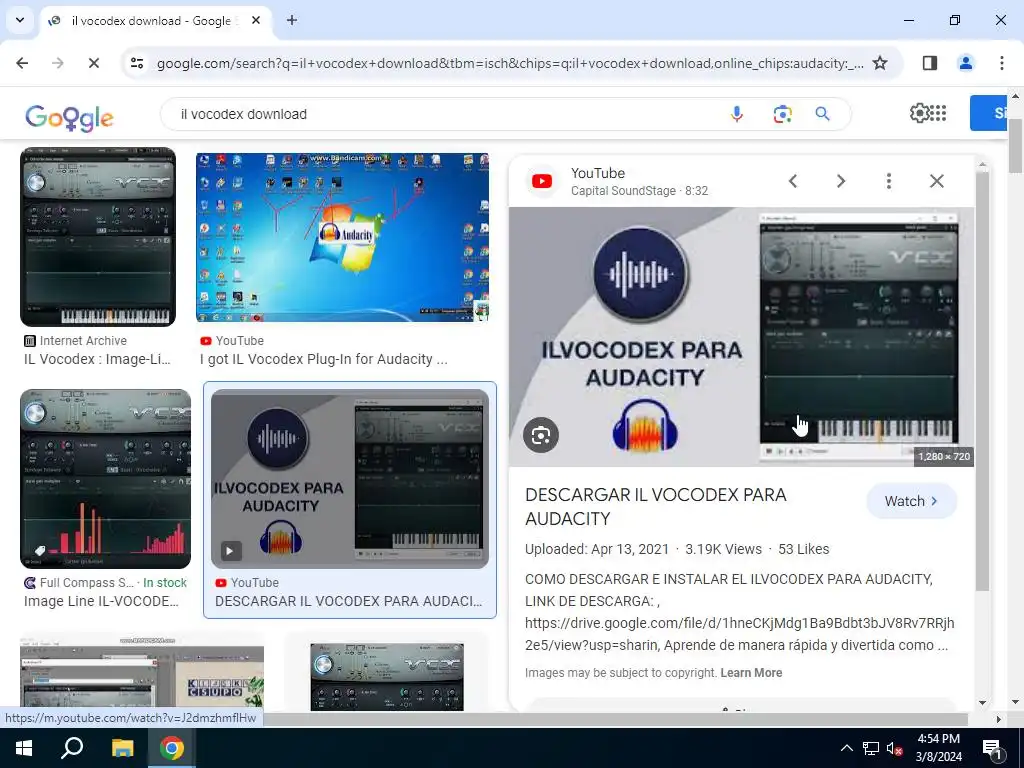Screen dimensions: 1024x768
Task: Open the network tray icon
Action: point(871,748)
